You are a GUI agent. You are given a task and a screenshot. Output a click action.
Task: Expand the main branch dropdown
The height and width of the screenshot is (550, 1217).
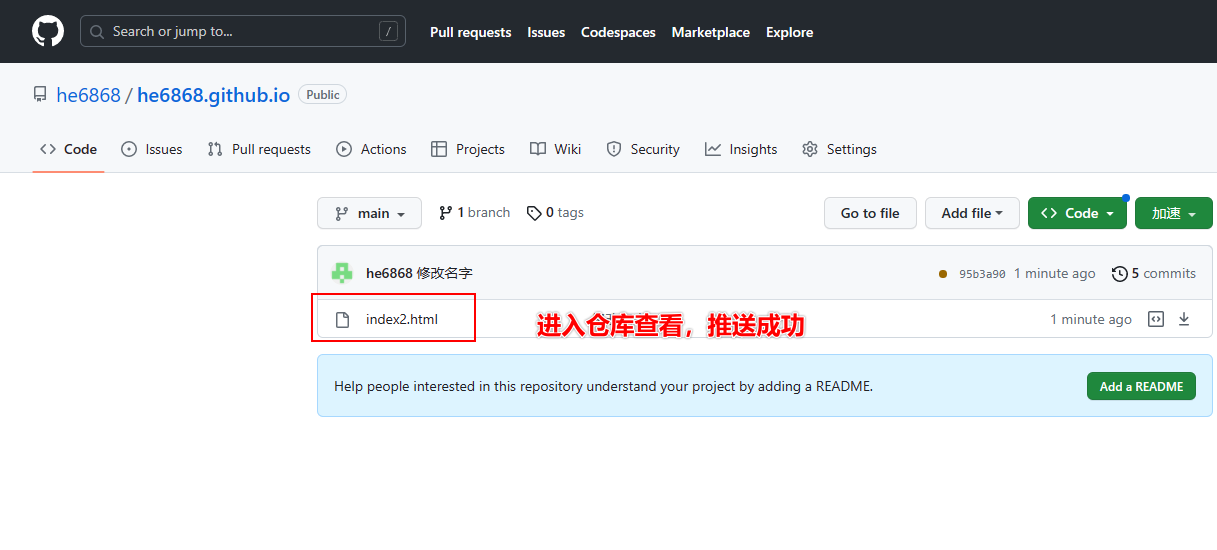370,213
